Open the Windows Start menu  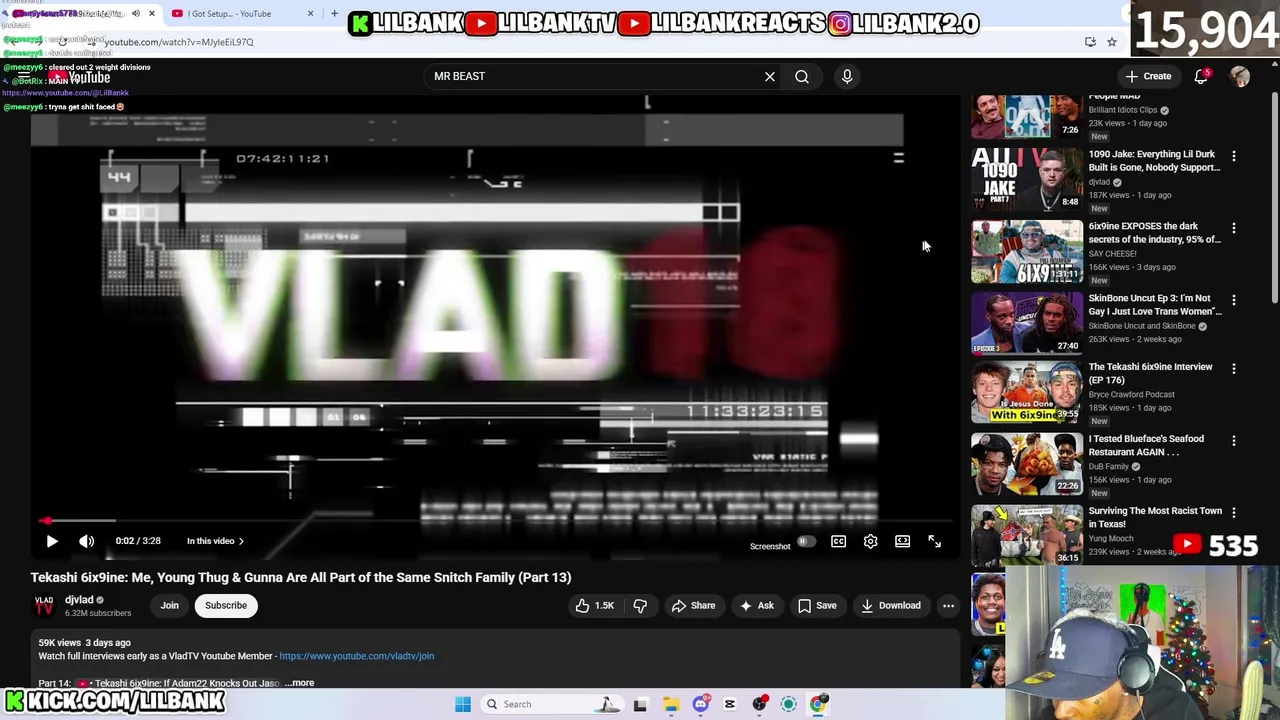tap(463, 704)
